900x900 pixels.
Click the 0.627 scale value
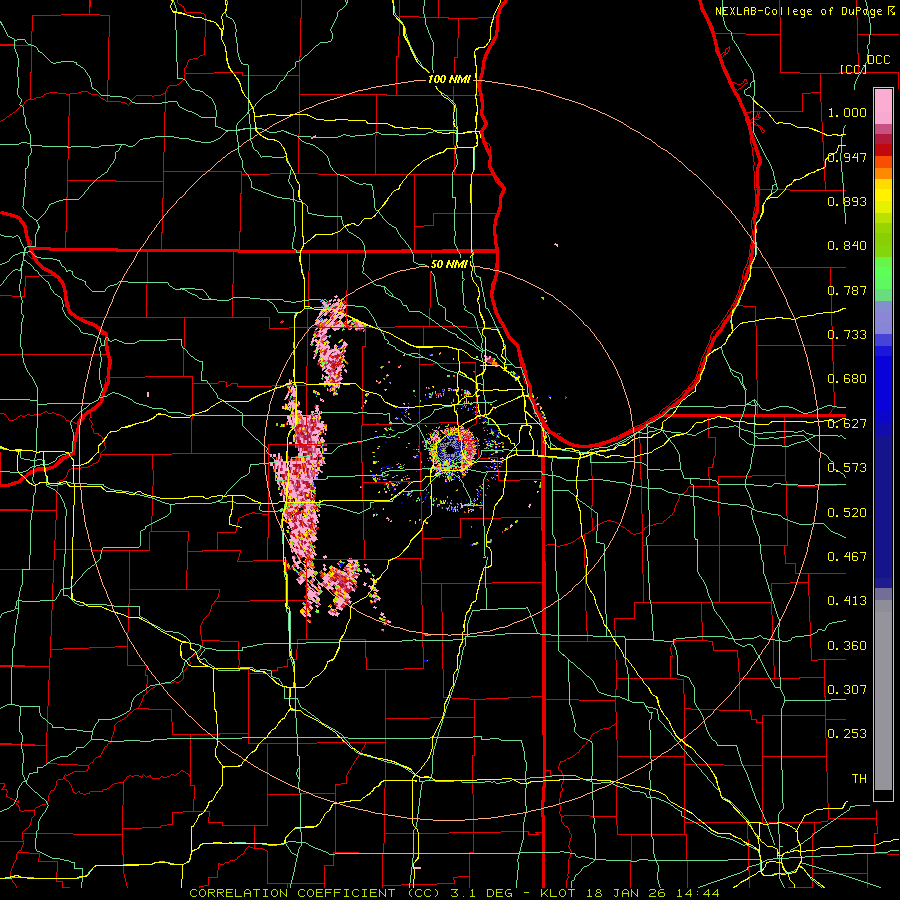click(x=847, y=424)
